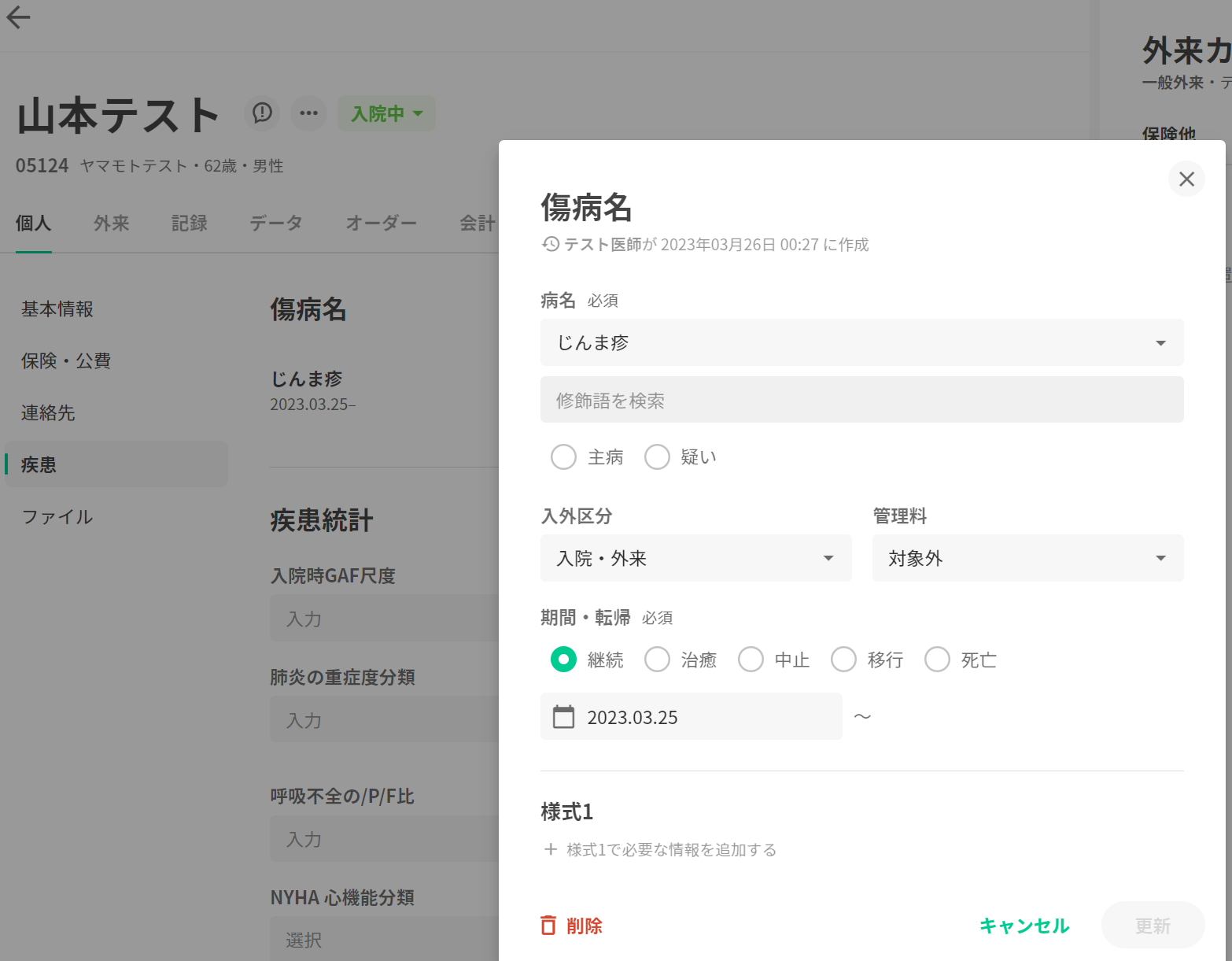Click the 更新 button
Image resolution: width=1232 pixels, height=961 pixels.
(1153, 926)
